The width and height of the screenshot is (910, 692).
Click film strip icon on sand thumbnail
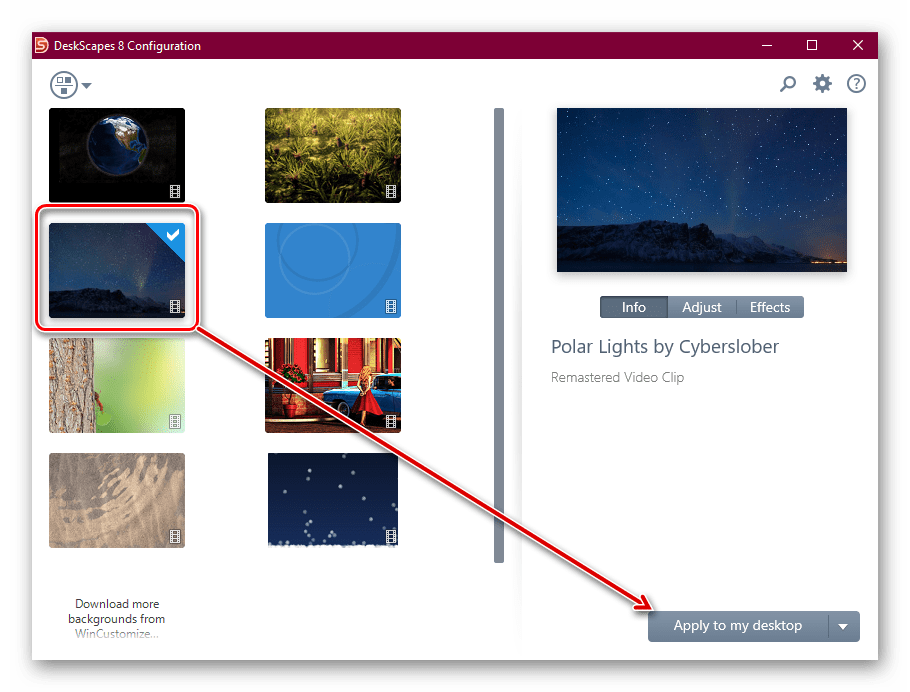(x=175, y=536)
